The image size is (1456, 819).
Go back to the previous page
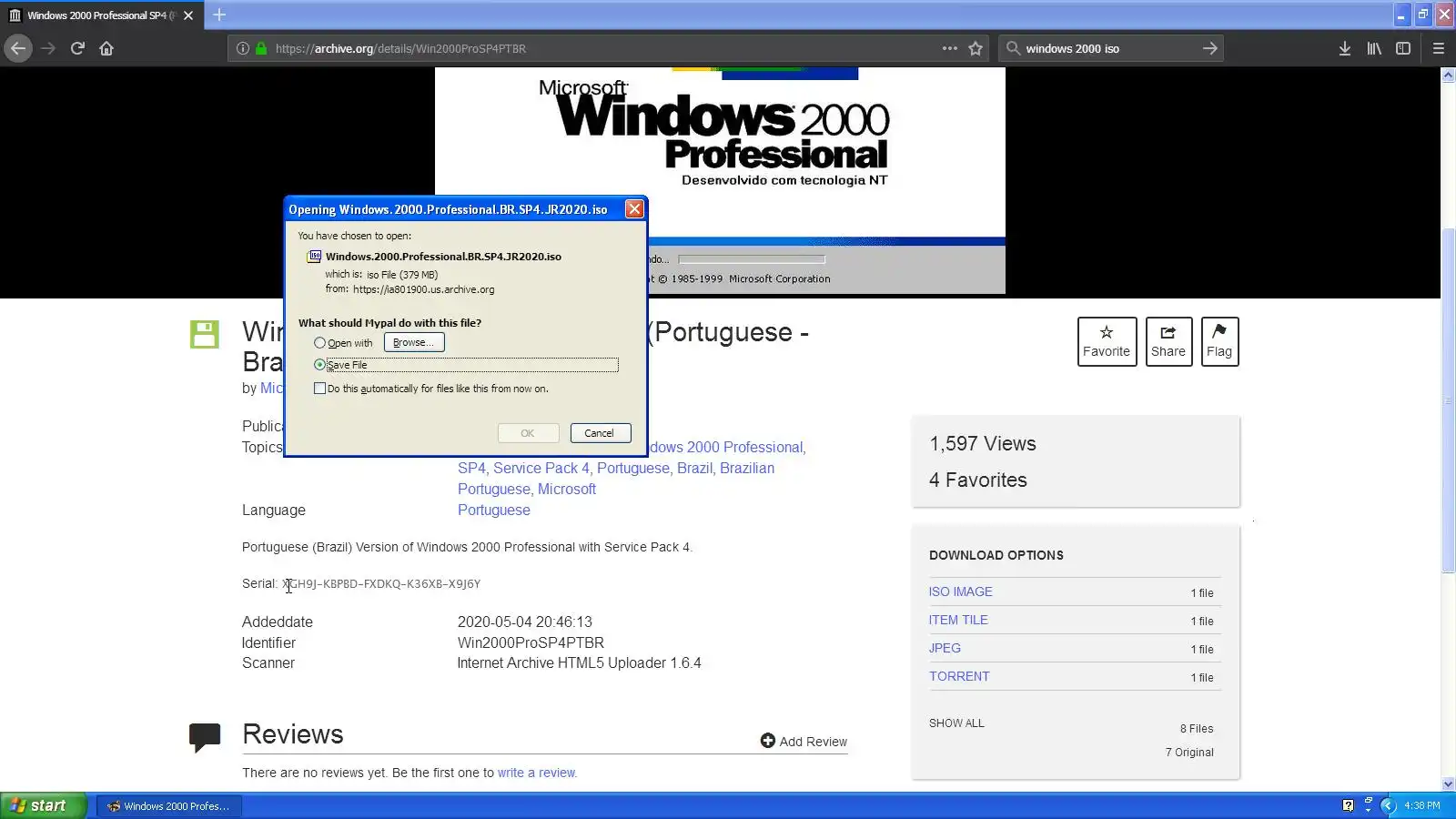coord(18,48)
